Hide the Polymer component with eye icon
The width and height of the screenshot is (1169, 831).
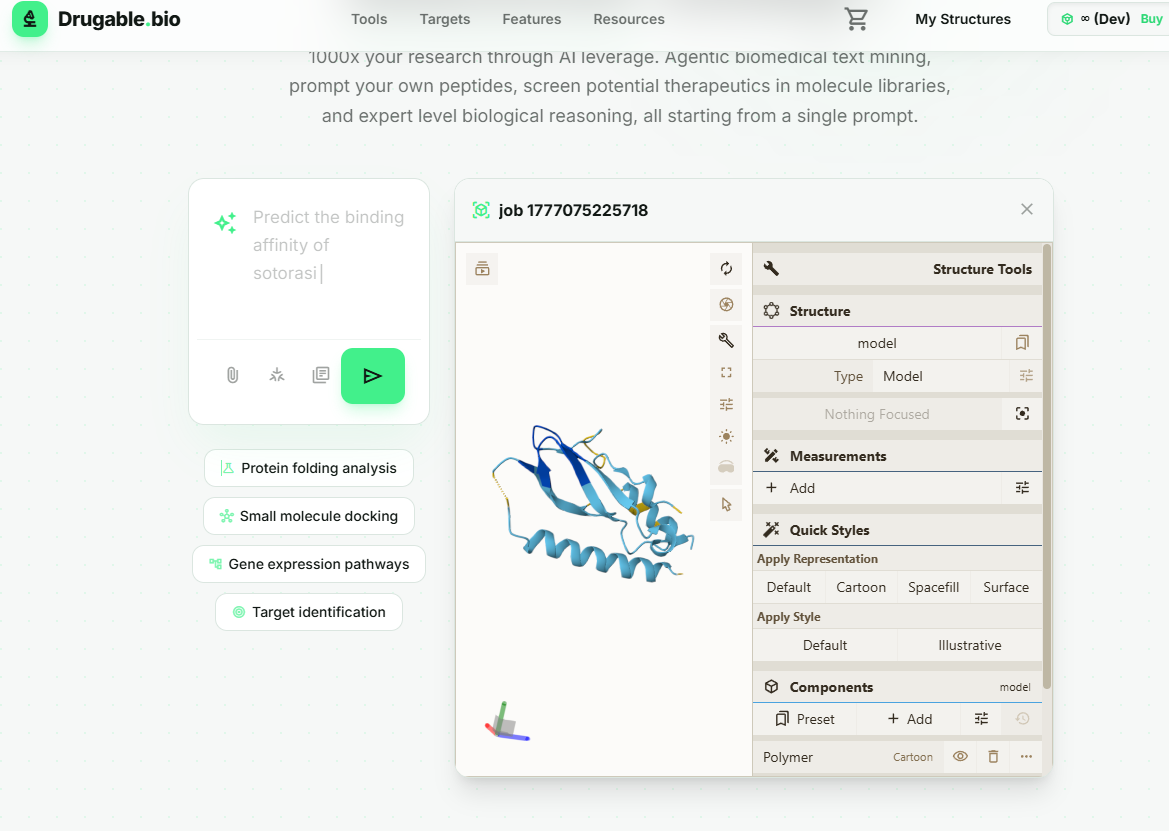[x=960, y=757]
